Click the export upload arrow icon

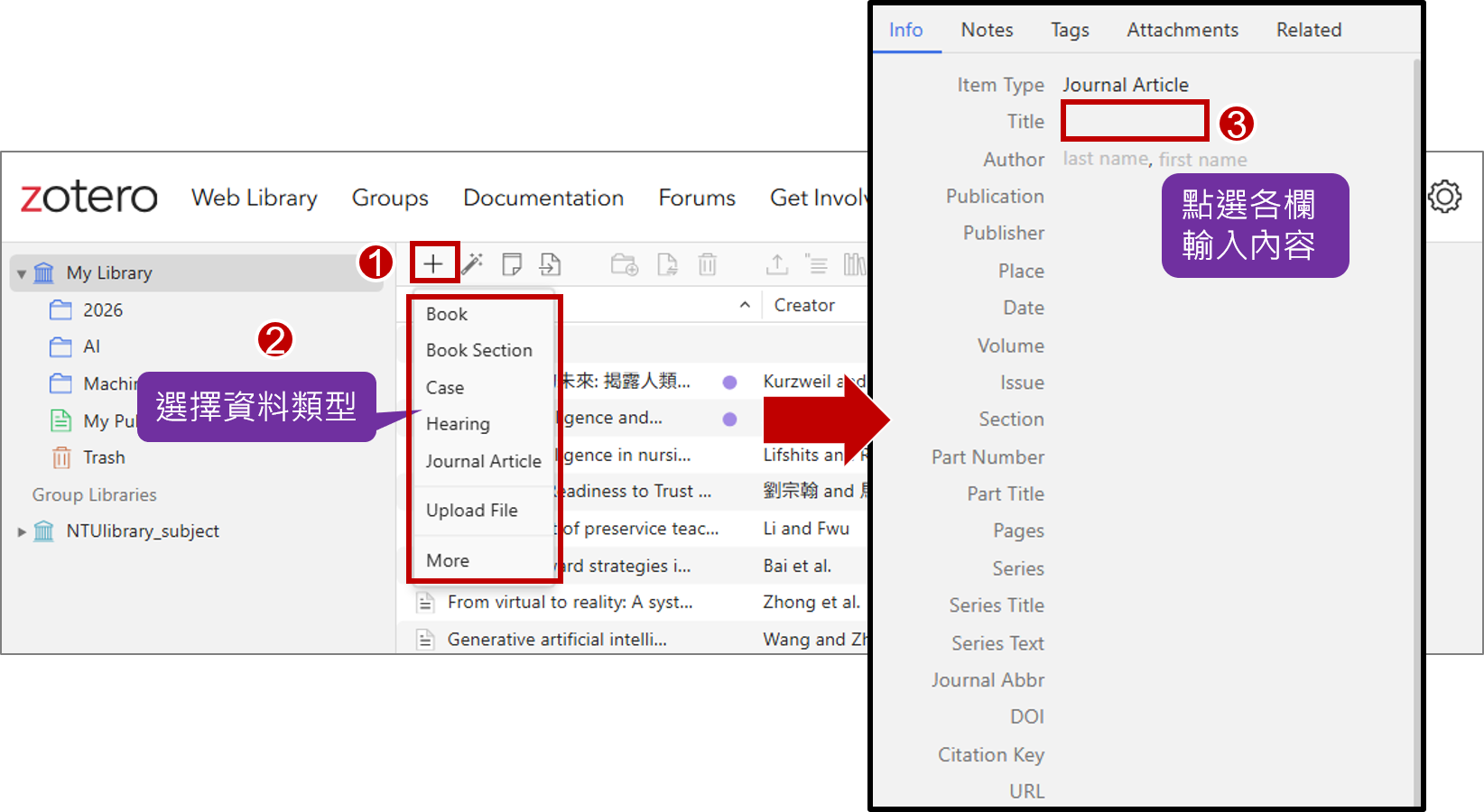(x=776, y=264)
